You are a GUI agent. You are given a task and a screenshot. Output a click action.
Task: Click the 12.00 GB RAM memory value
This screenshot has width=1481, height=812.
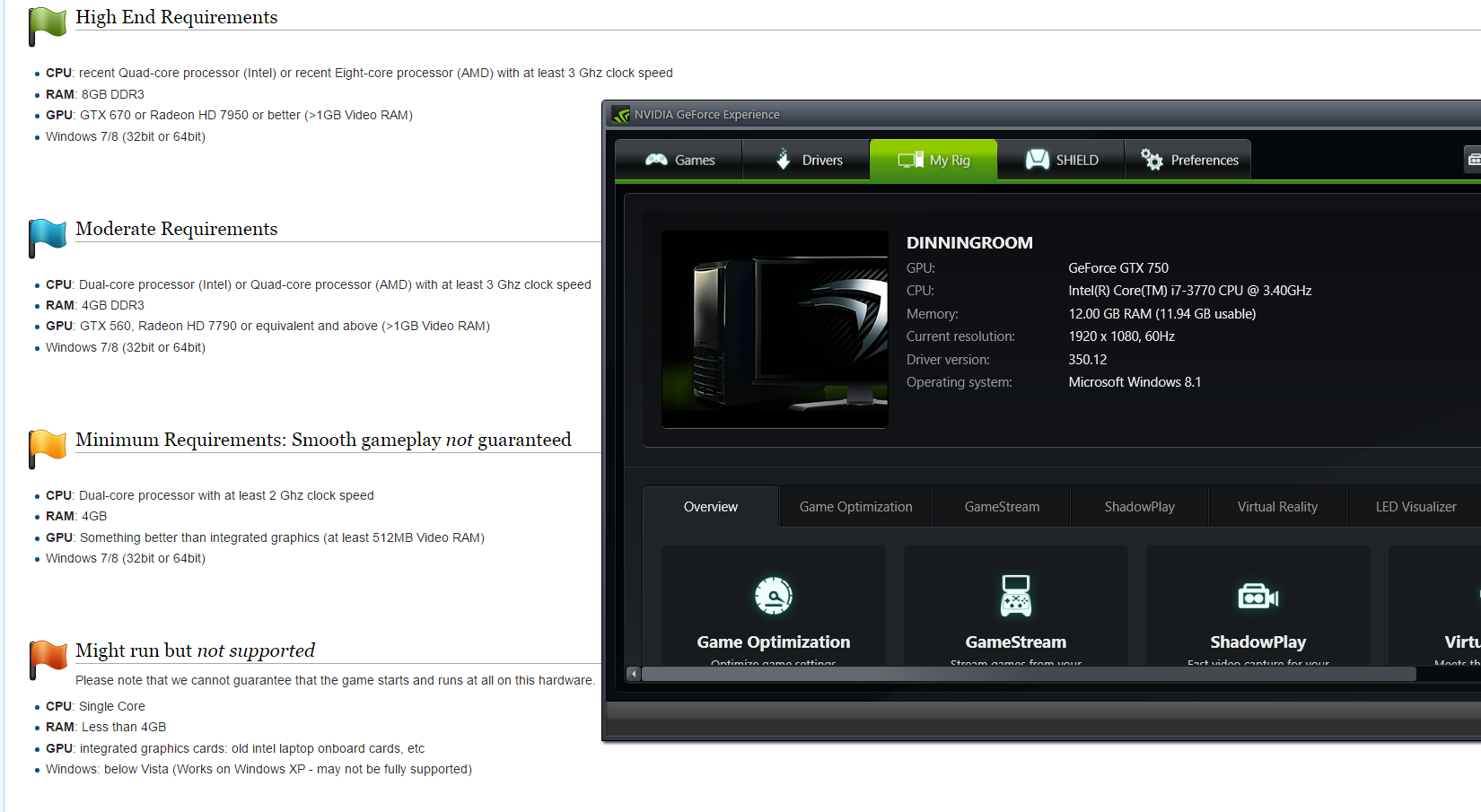pyautogui.click(x=1162, y=314)
